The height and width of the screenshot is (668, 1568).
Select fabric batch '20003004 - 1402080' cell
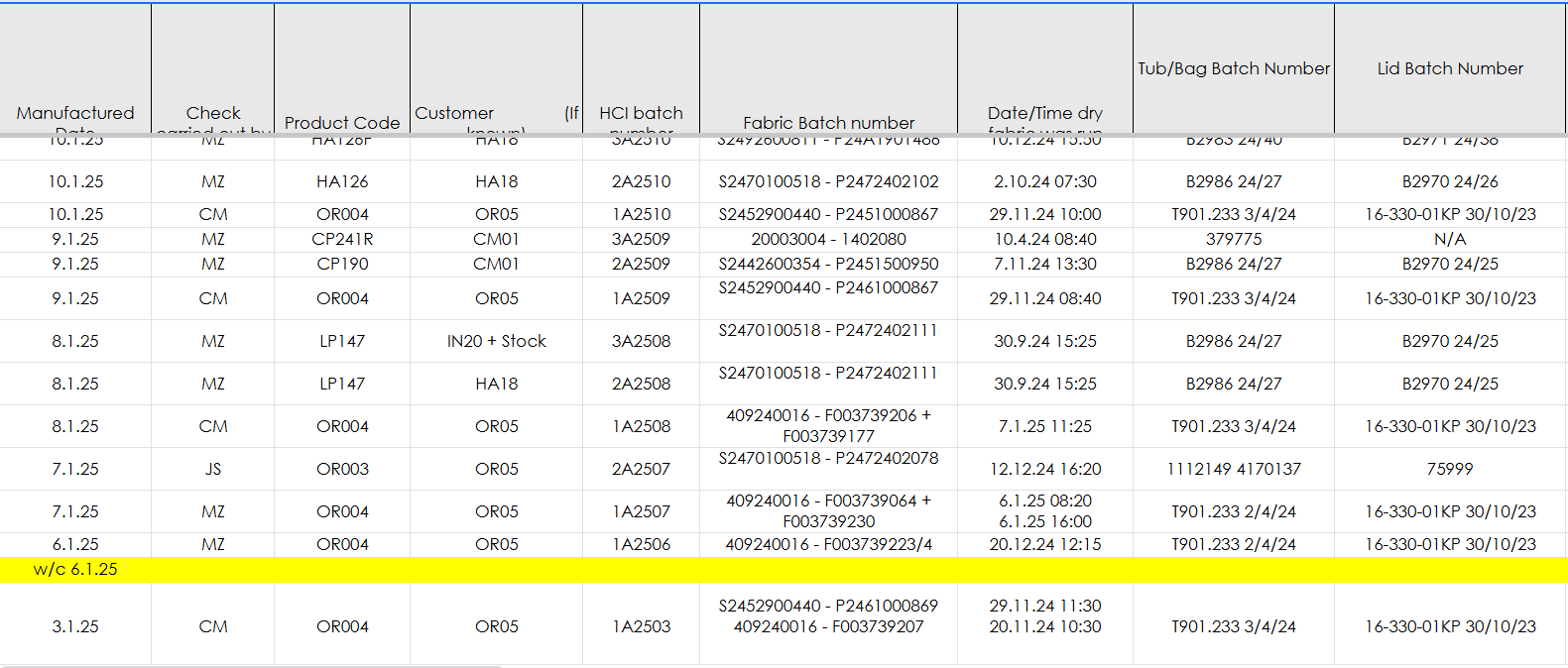(x=828, y=239)
